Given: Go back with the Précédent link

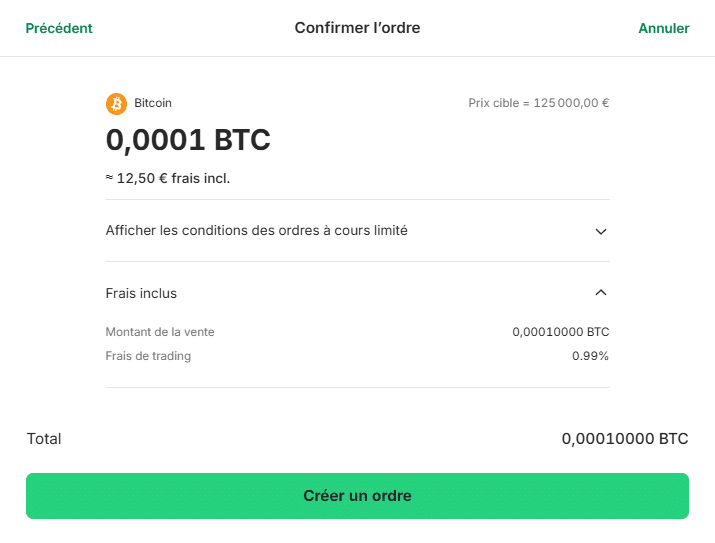Looking at the screenshot, I should pos(59,28).
